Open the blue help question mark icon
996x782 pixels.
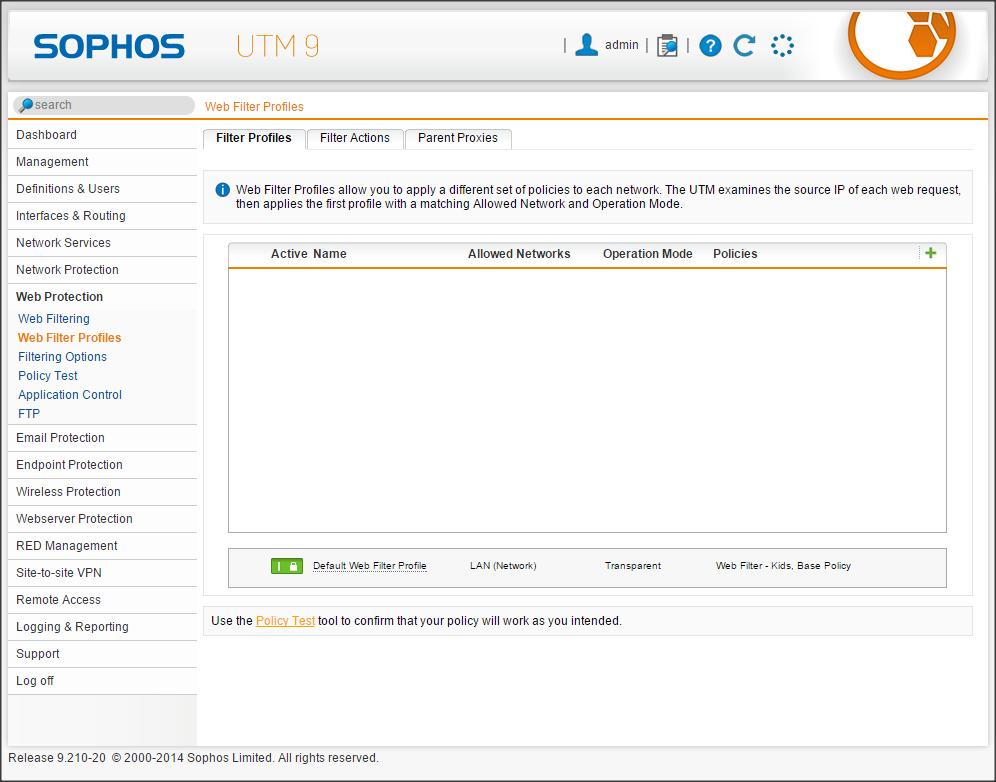pos(710,45)
